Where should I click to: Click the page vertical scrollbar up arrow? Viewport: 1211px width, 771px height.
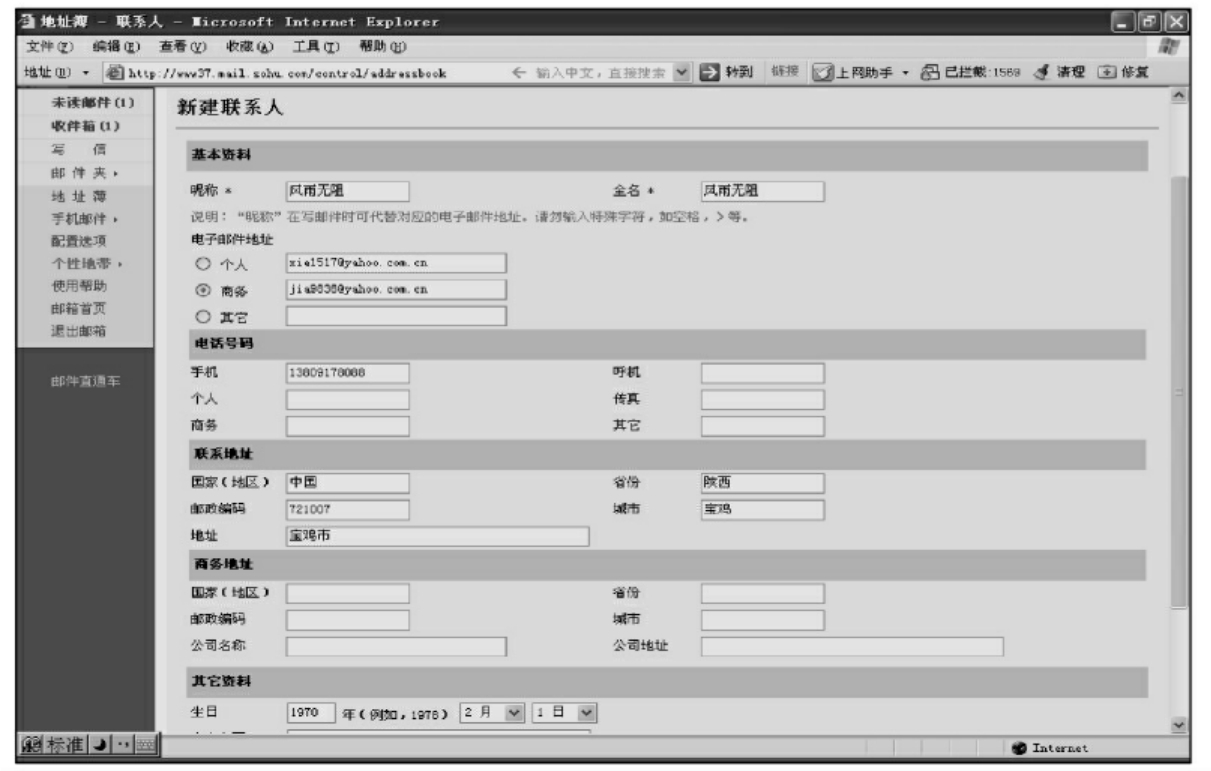tap(1179, 95)
